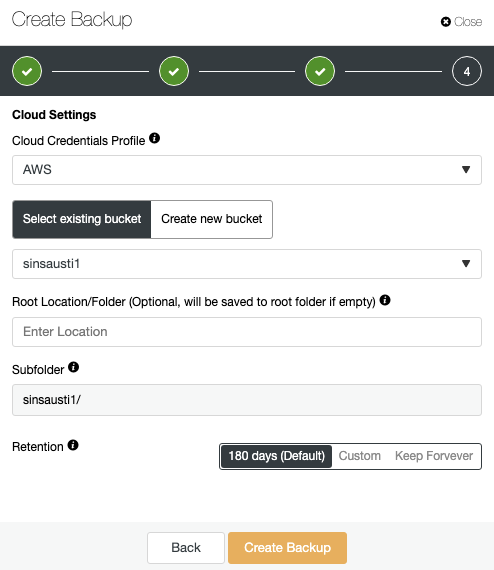Select the 180 days (Default) retention

(276, 456)
